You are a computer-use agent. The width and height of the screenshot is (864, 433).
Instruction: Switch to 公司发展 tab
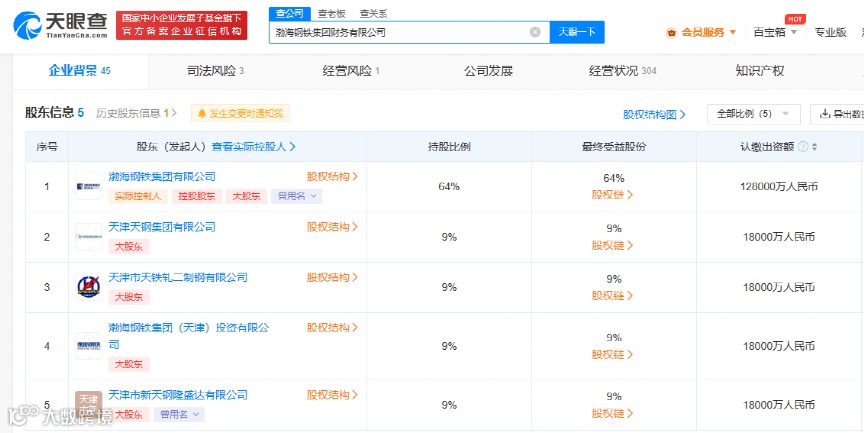[x=488, y=71]
